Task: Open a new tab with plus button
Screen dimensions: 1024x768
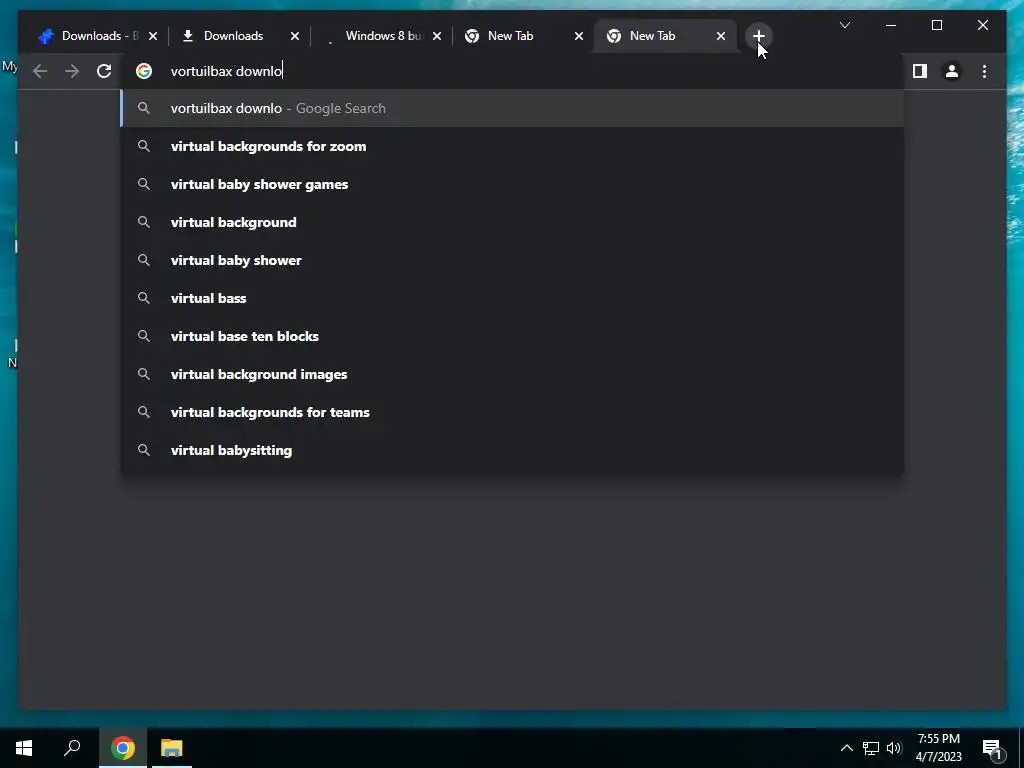Action: (758, 36)
